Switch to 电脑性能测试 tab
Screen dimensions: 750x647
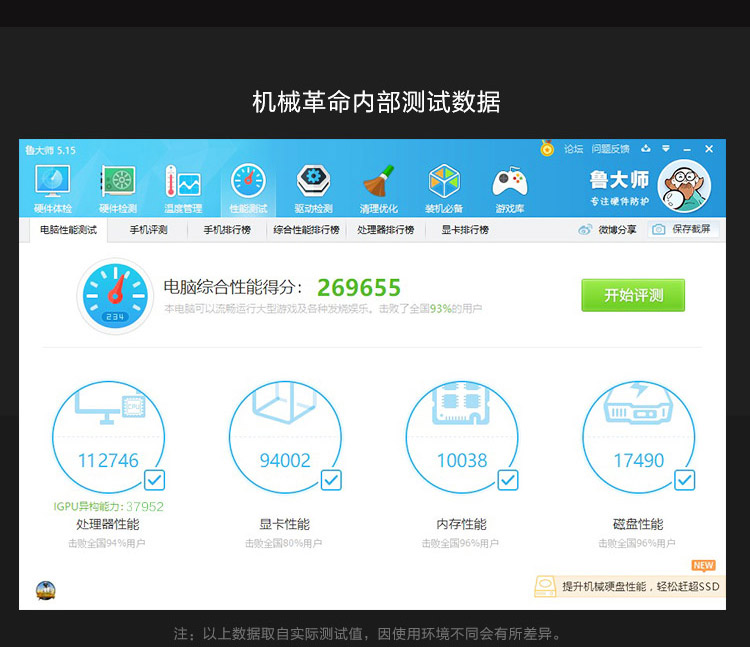point(68,230)
